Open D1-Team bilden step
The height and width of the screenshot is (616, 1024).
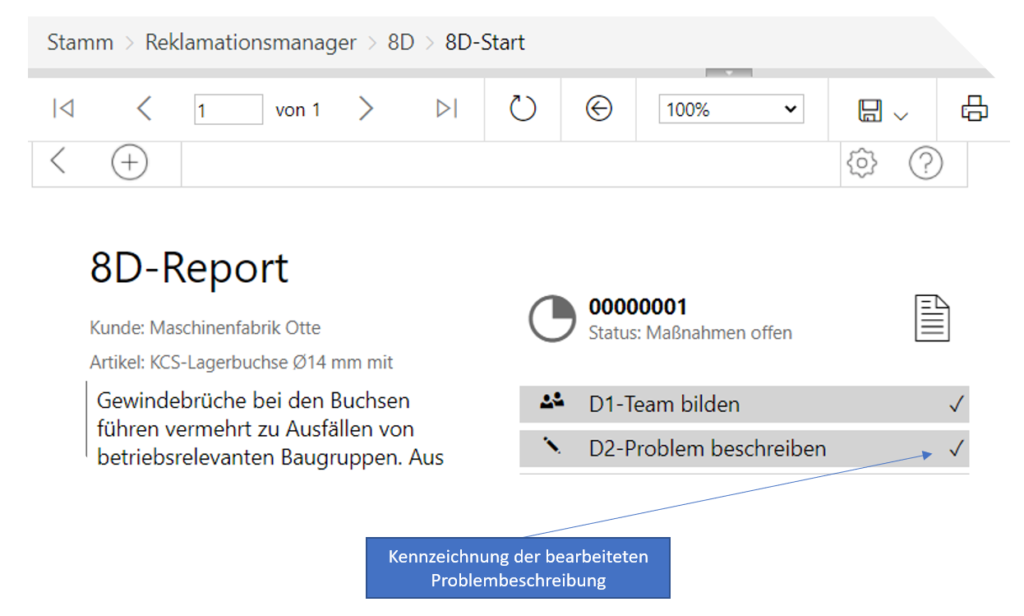pyautogui.click(x=744, y=404)
